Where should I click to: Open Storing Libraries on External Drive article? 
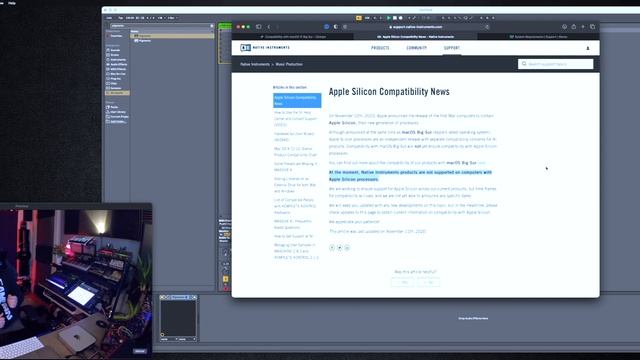[295, 185]
